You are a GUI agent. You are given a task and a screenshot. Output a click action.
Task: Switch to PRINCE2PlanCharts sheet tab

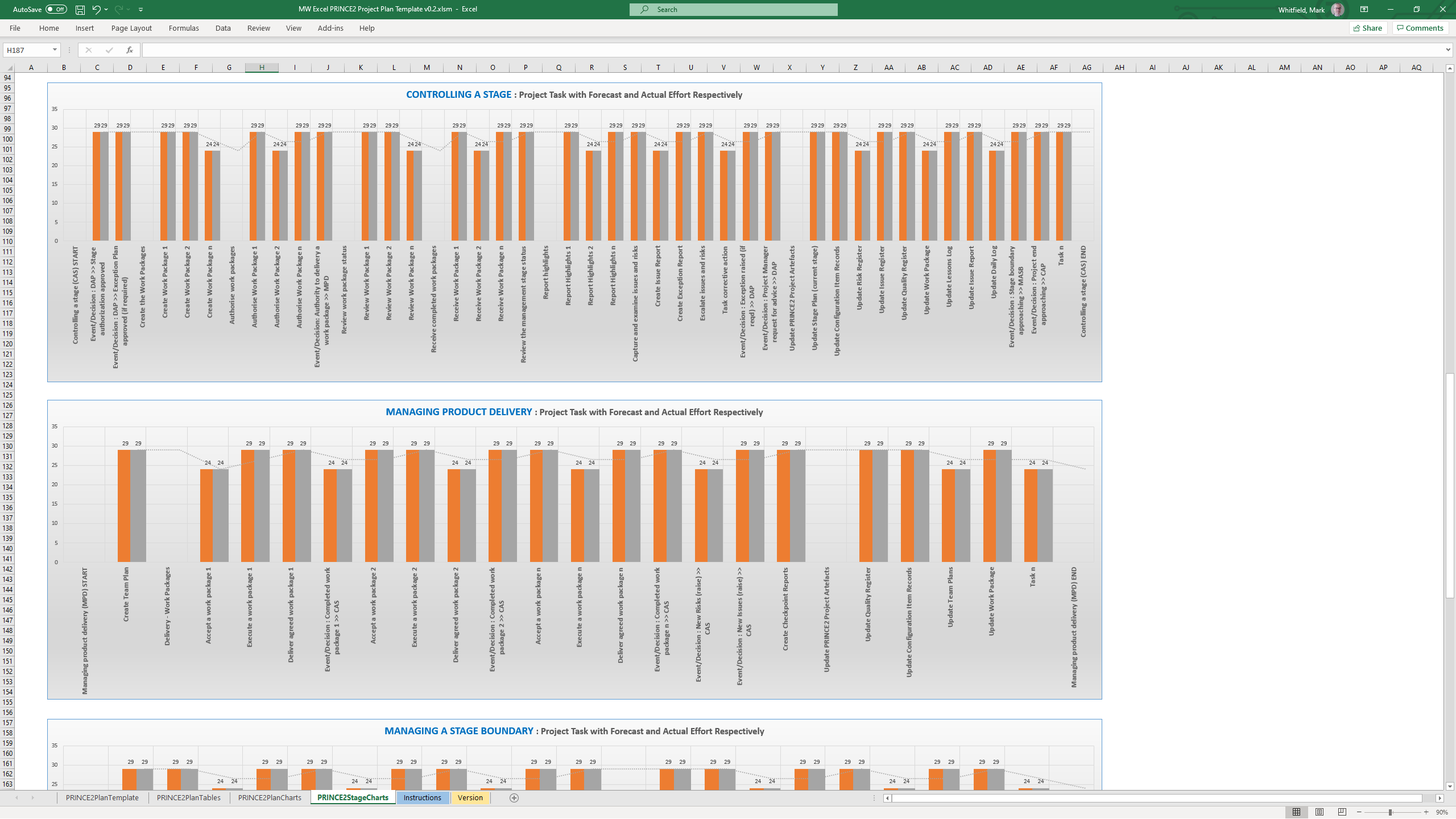click(x=270, y=798)
